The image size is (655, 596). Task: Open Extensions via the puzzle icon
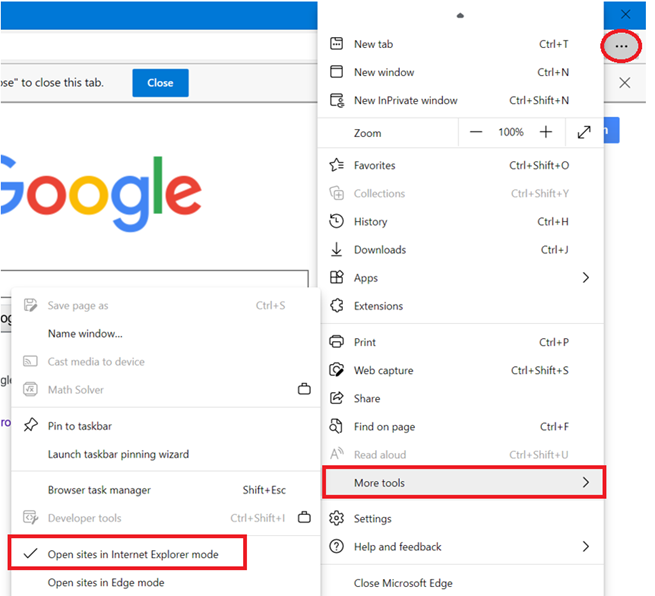[x=337, y=306]
